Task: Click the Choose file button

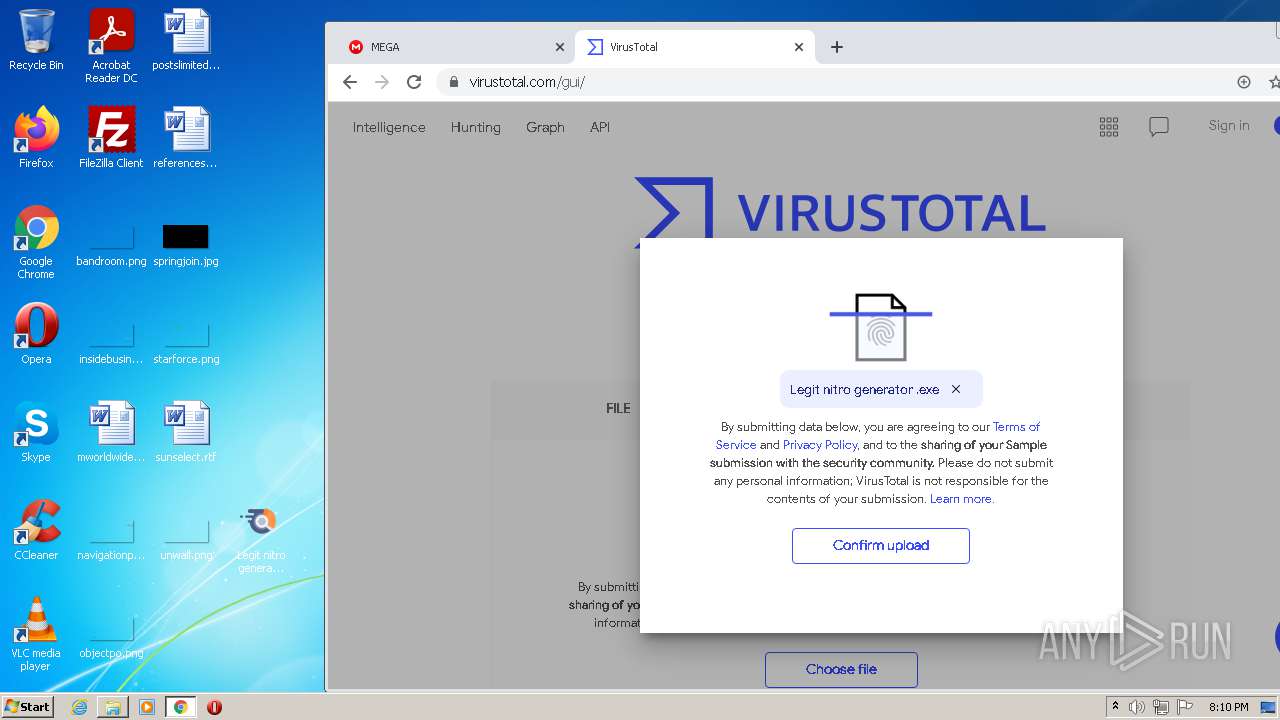Action: 841,670
